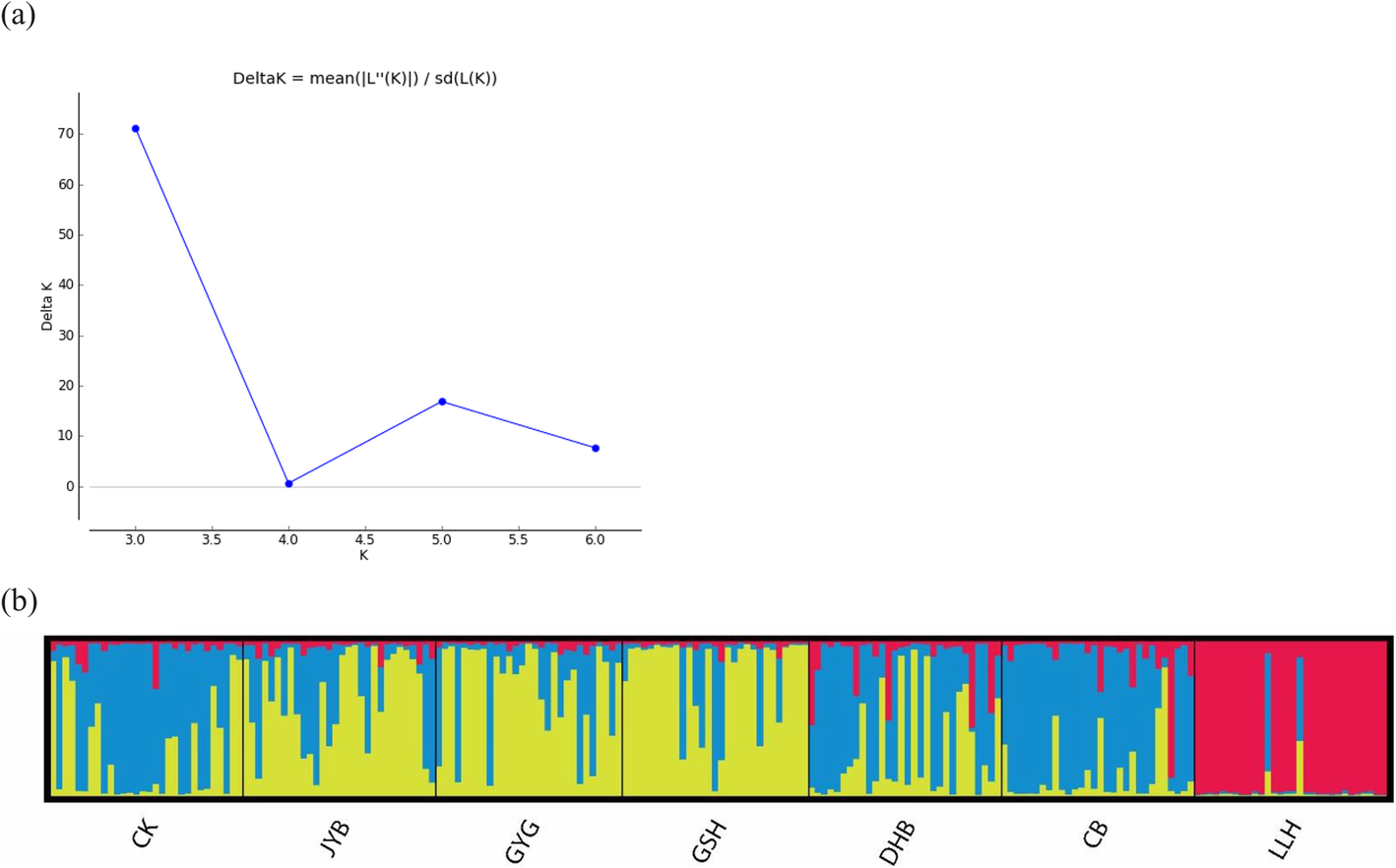Click the panel label (b)
Viewport: 1396px width, 868px height.
19,600
